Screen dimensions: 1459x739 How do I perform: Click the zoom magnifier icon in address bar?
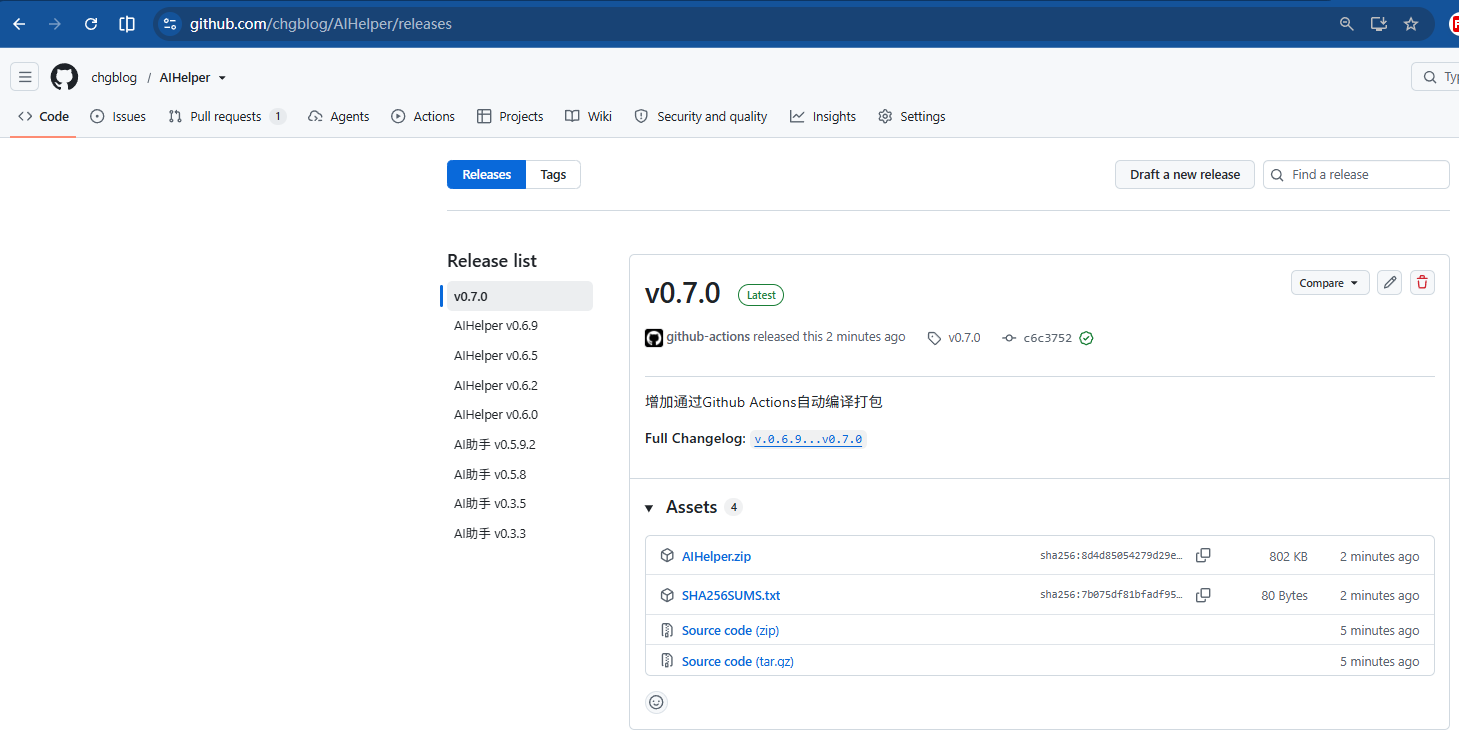coord(1347,24)
